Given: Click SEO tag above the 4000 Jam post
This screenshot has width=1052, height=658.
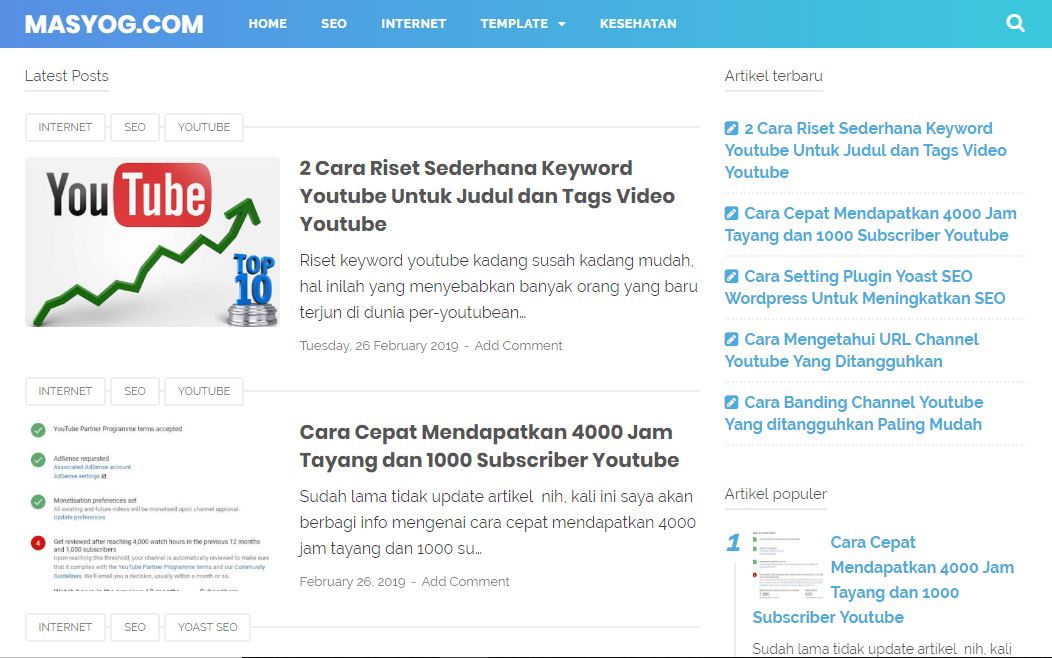Looking at the screenshot, I should 135,391.
